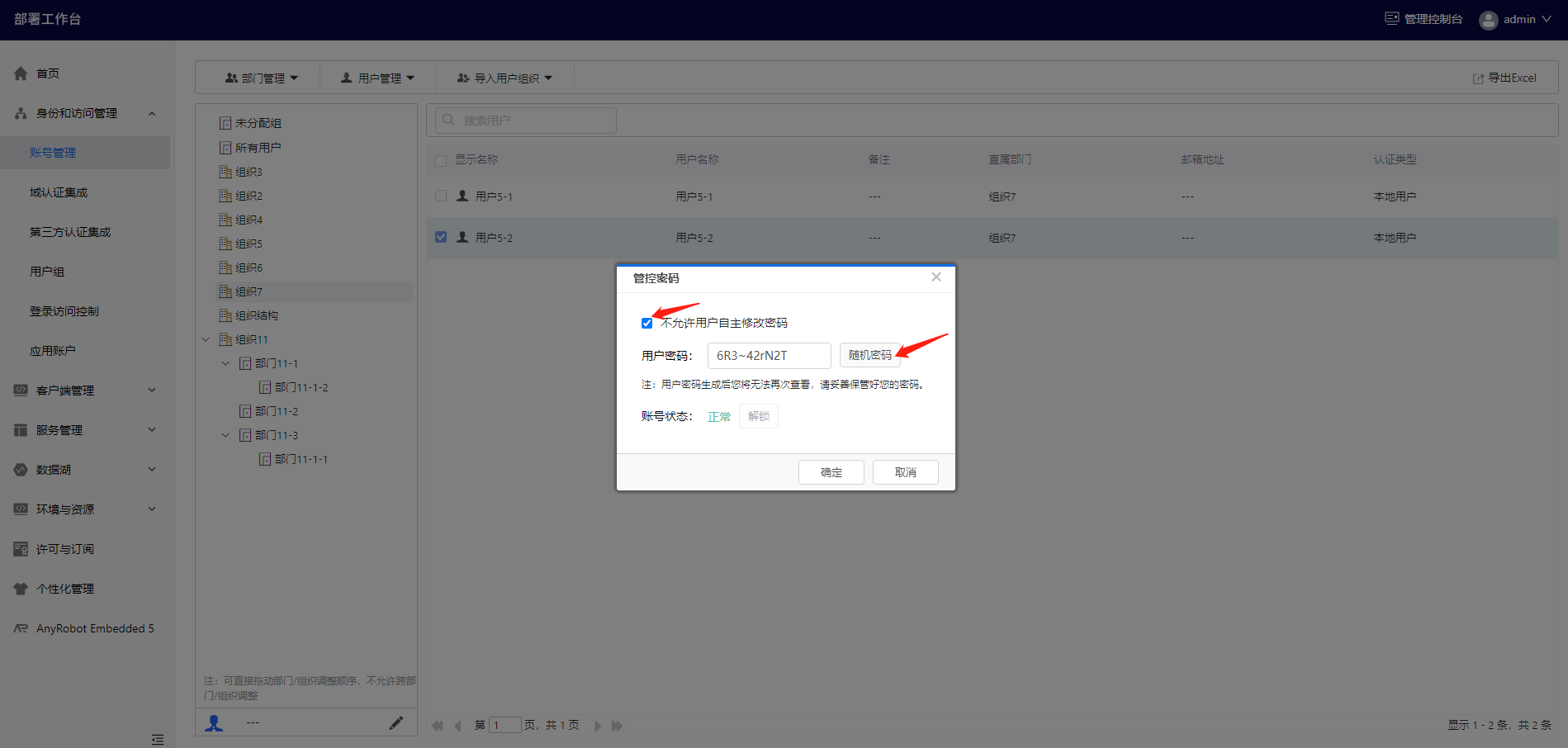This screenshot has height=748, width=1568.
Task: Select 所有用户 in the tree
Action: [258, 148]
